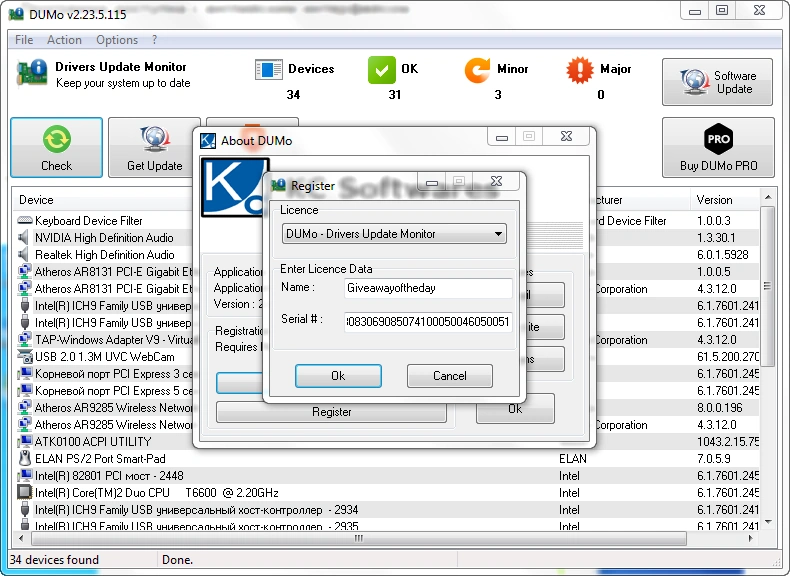The height and width of the screenshot is (576, 790).
Task: Click the Register dialog title icon
Action: click(x=278, y=185)
